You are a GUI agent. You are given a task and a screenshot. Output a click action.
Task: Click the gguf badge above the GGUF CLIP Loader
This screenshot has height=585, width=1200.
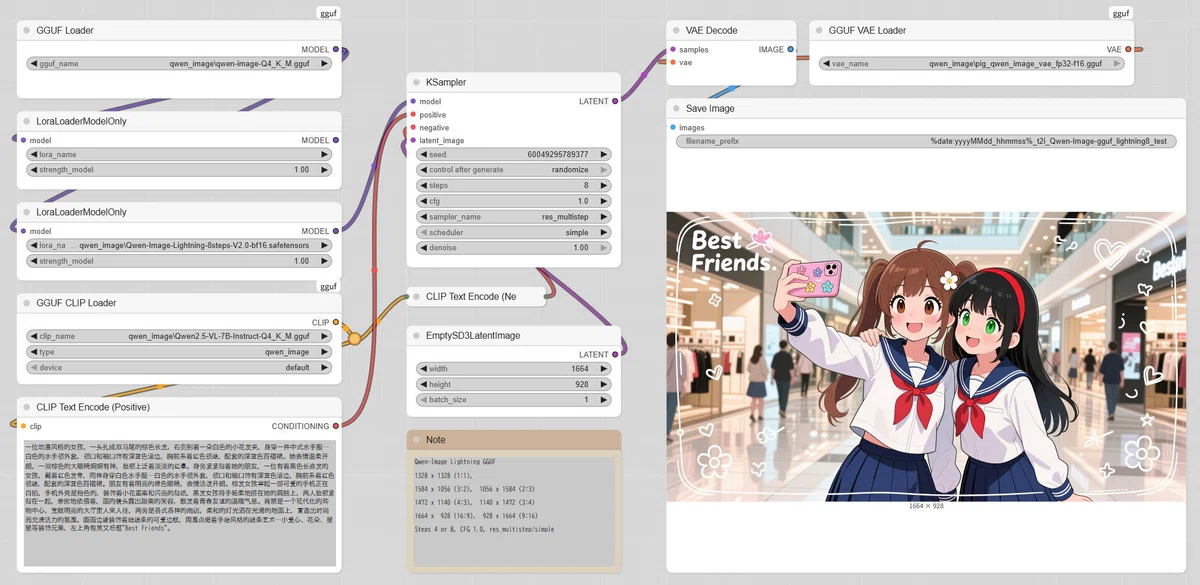pos(328,286)
